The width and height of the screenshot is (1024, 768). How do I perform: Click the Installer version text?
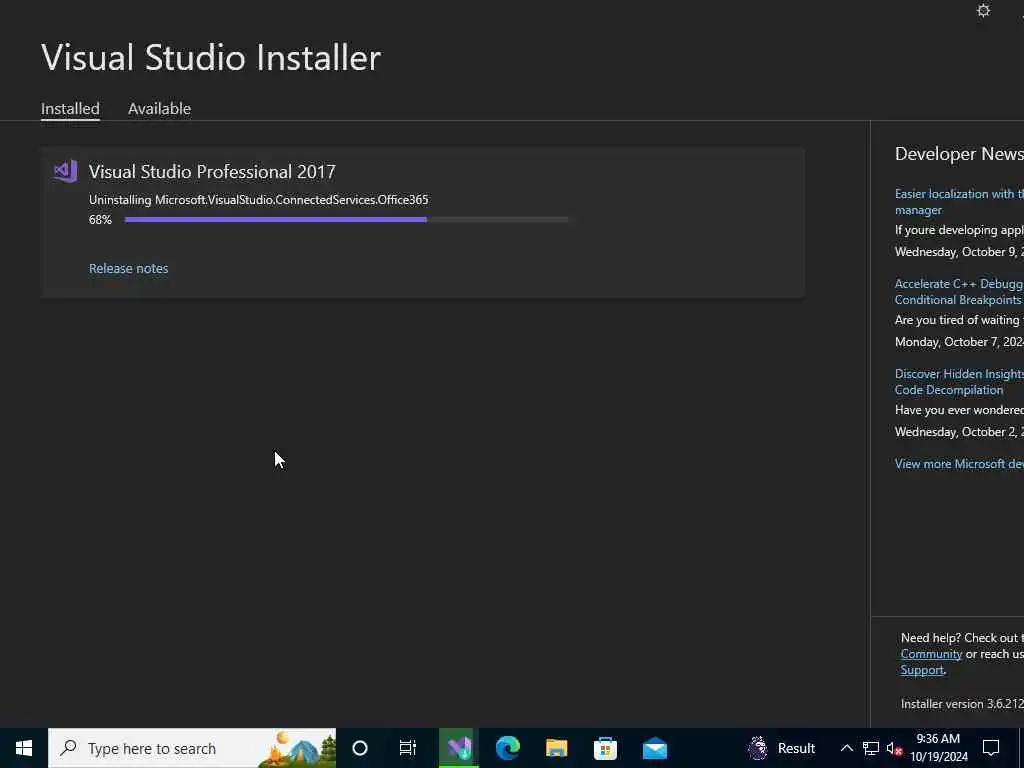coord(962,704)
